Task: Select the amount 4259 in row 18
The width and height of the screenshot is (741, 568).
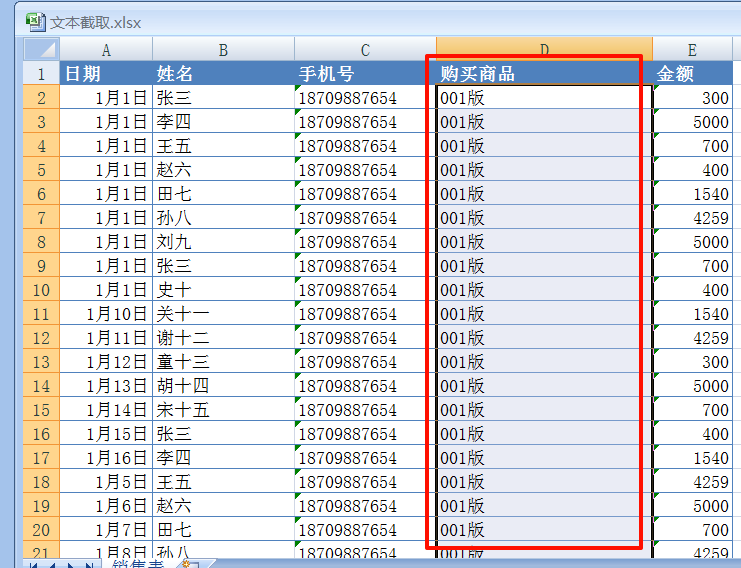Action: click(x=692, y=482)
